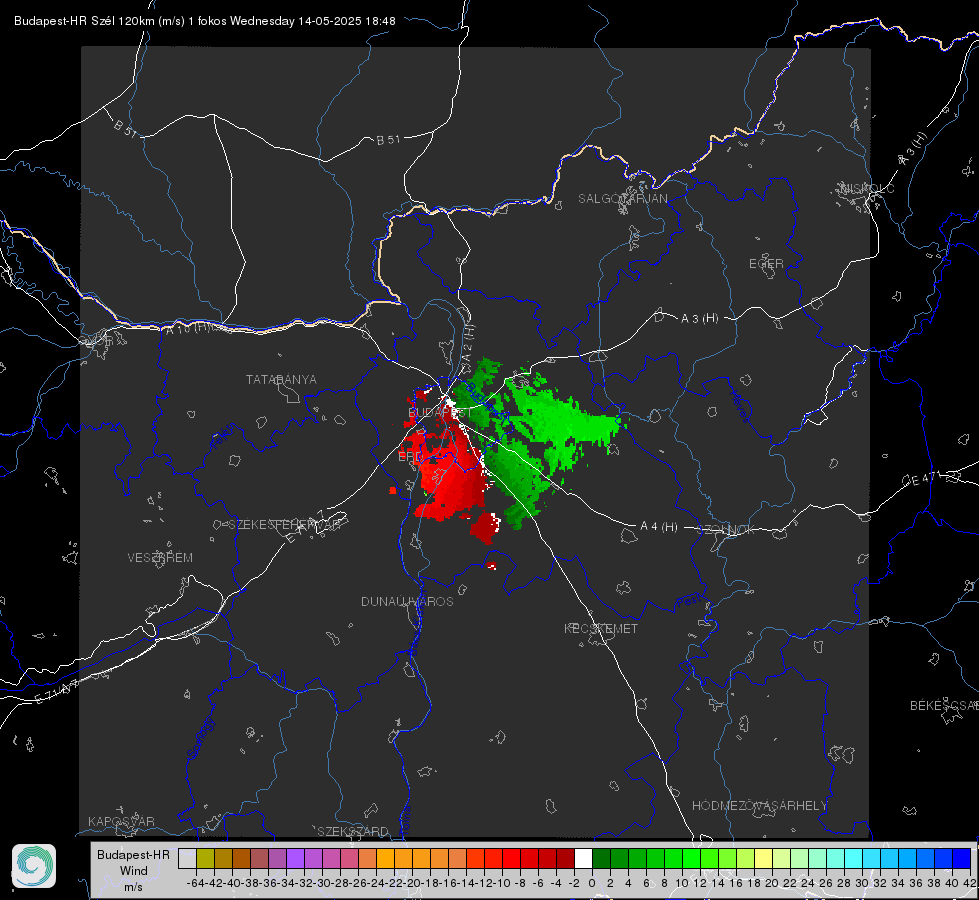Select the white swatch between -2 and 0

583,858
